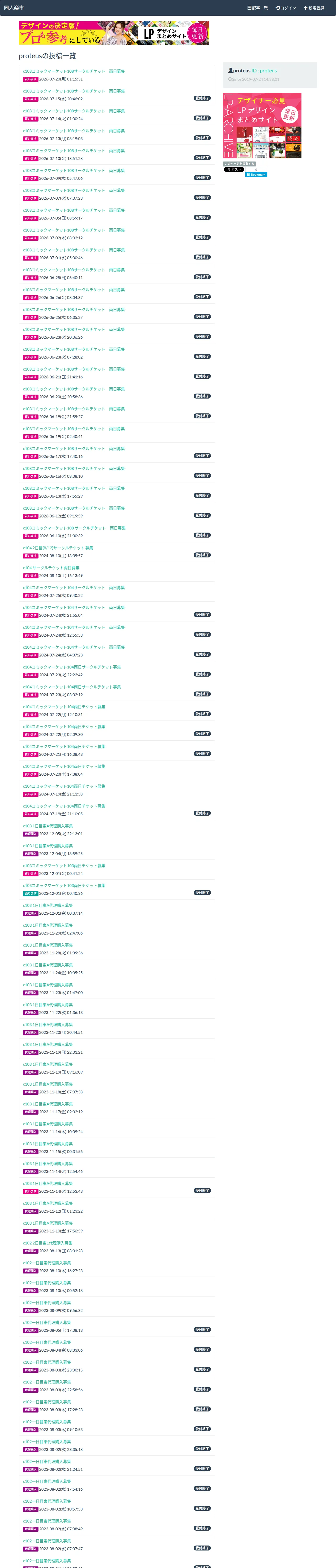
Task: Open the c108 post dated 2026-07-14
Action: [74, 111]
